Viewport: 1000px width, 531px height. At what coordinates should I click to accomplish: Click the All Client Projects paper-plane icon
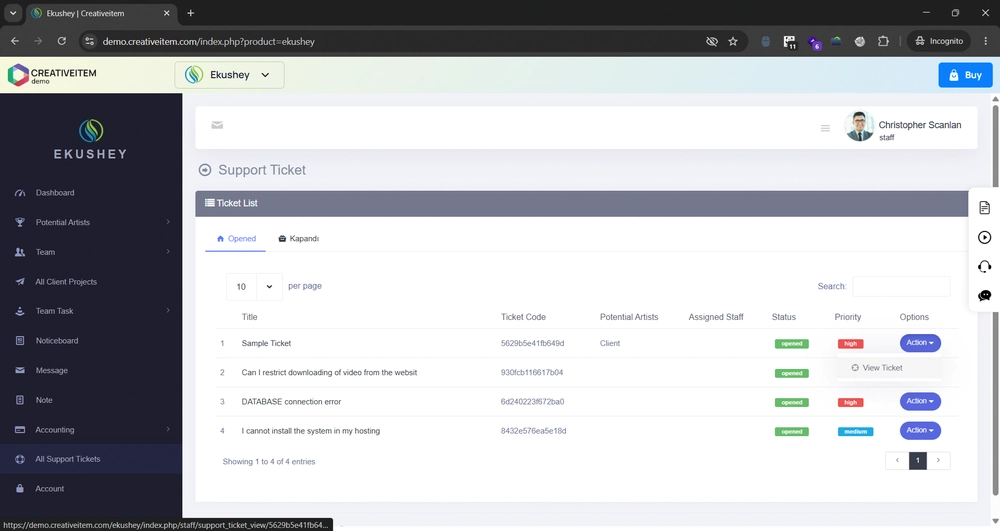20,282
